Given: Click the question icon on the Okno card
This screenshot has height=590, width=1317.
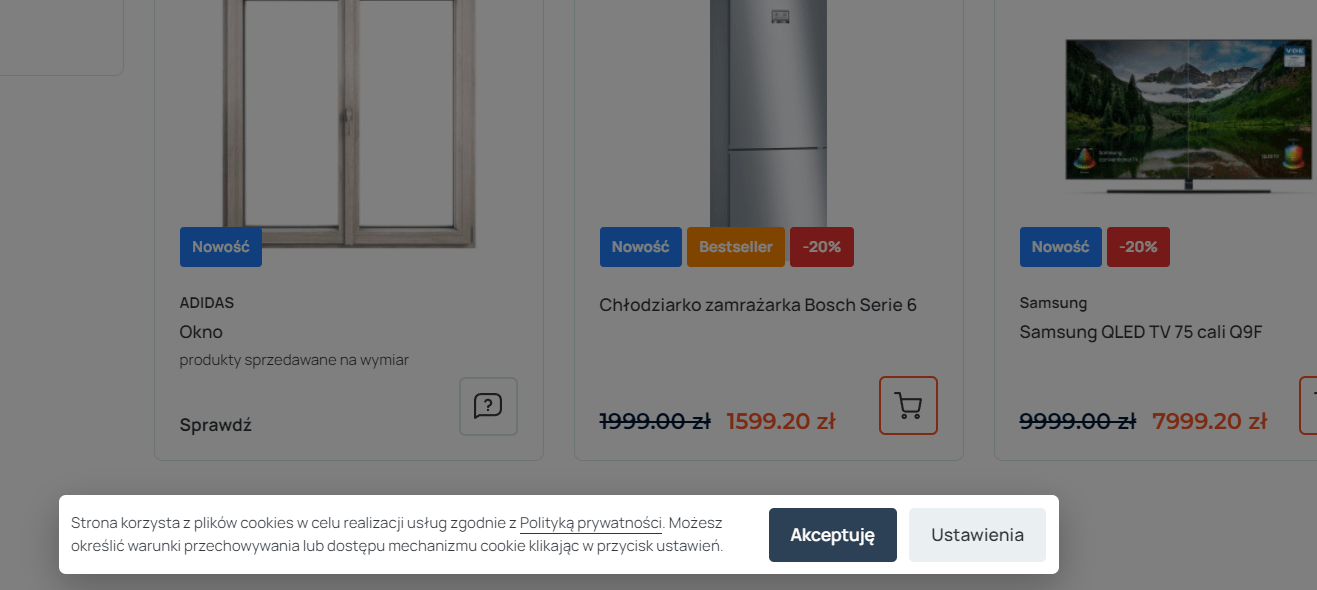Looking at the screenshot, I should (488, 406).
